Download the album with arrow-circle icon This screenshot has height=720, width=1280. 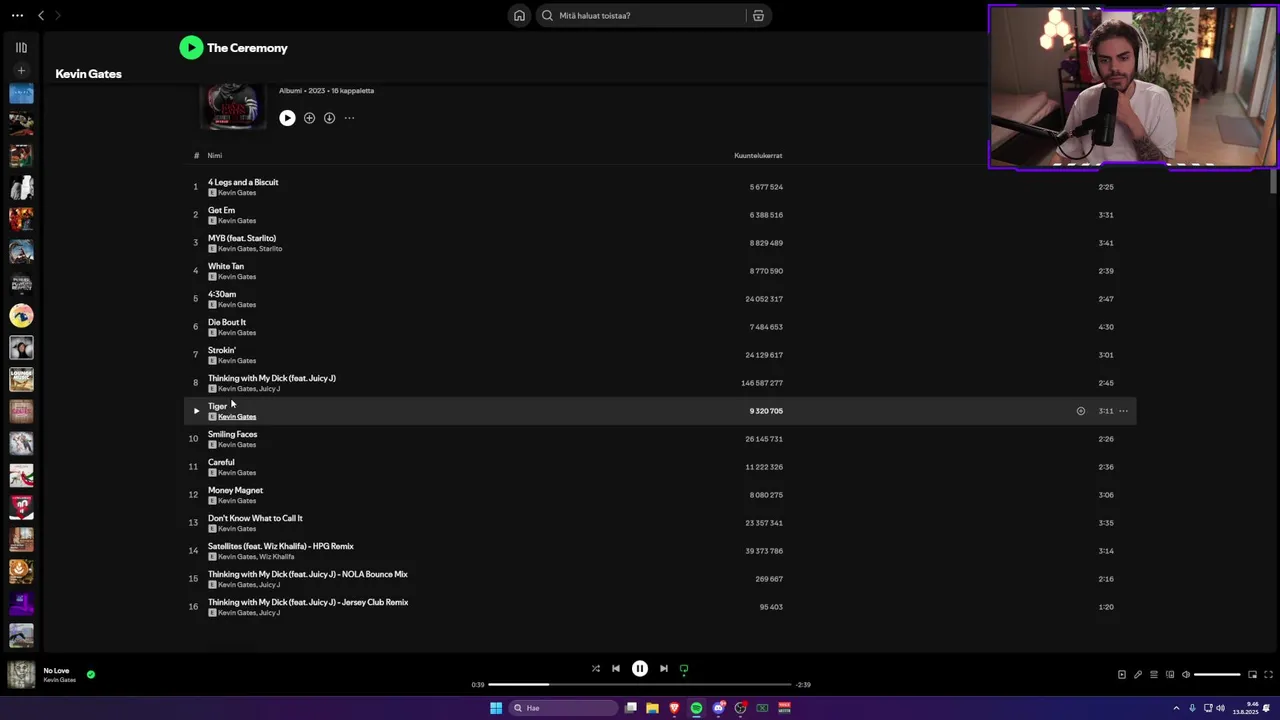(x=329, y=118)
